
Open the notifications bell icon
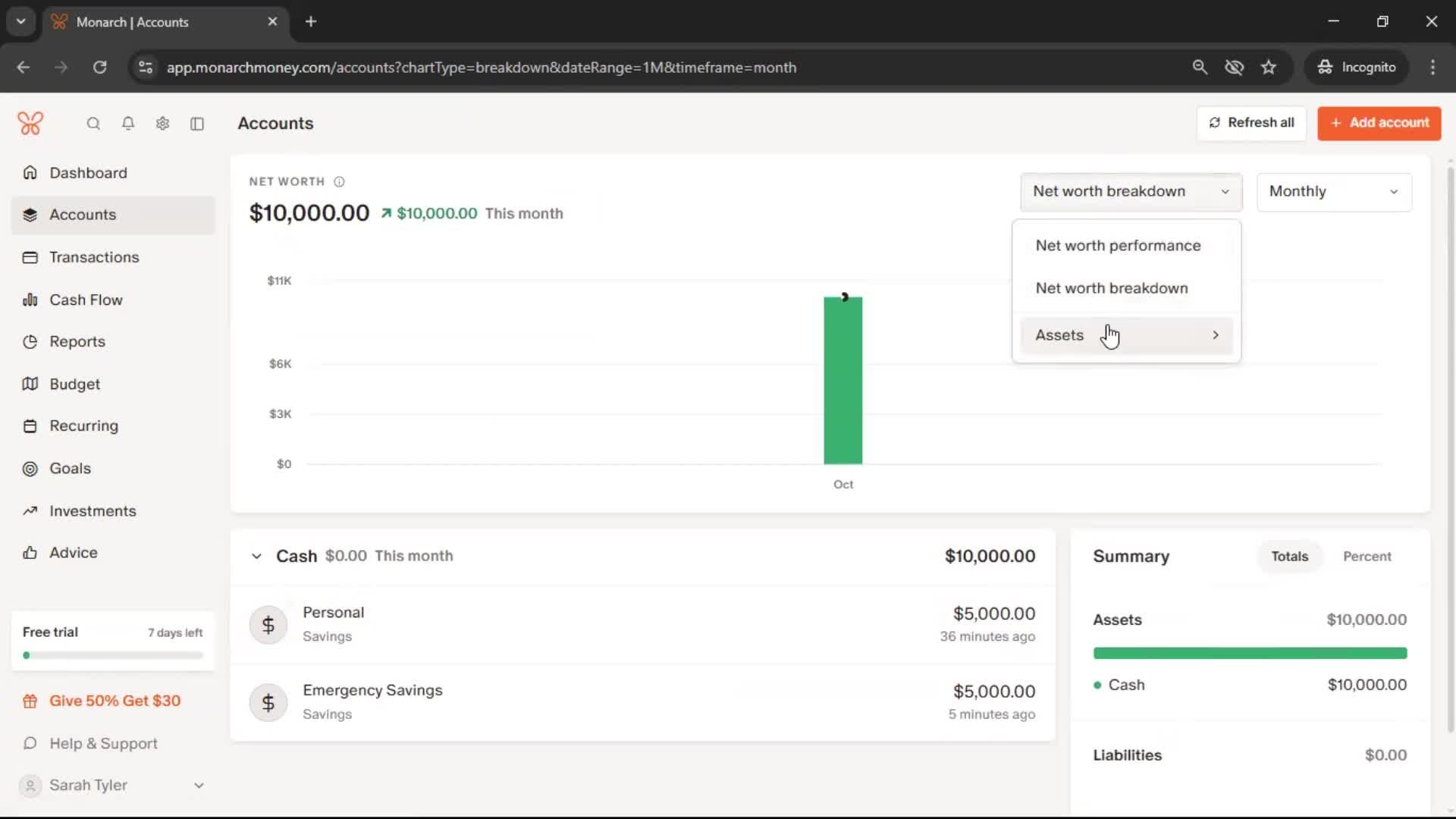pyautogui.click(x=128, y=124)
